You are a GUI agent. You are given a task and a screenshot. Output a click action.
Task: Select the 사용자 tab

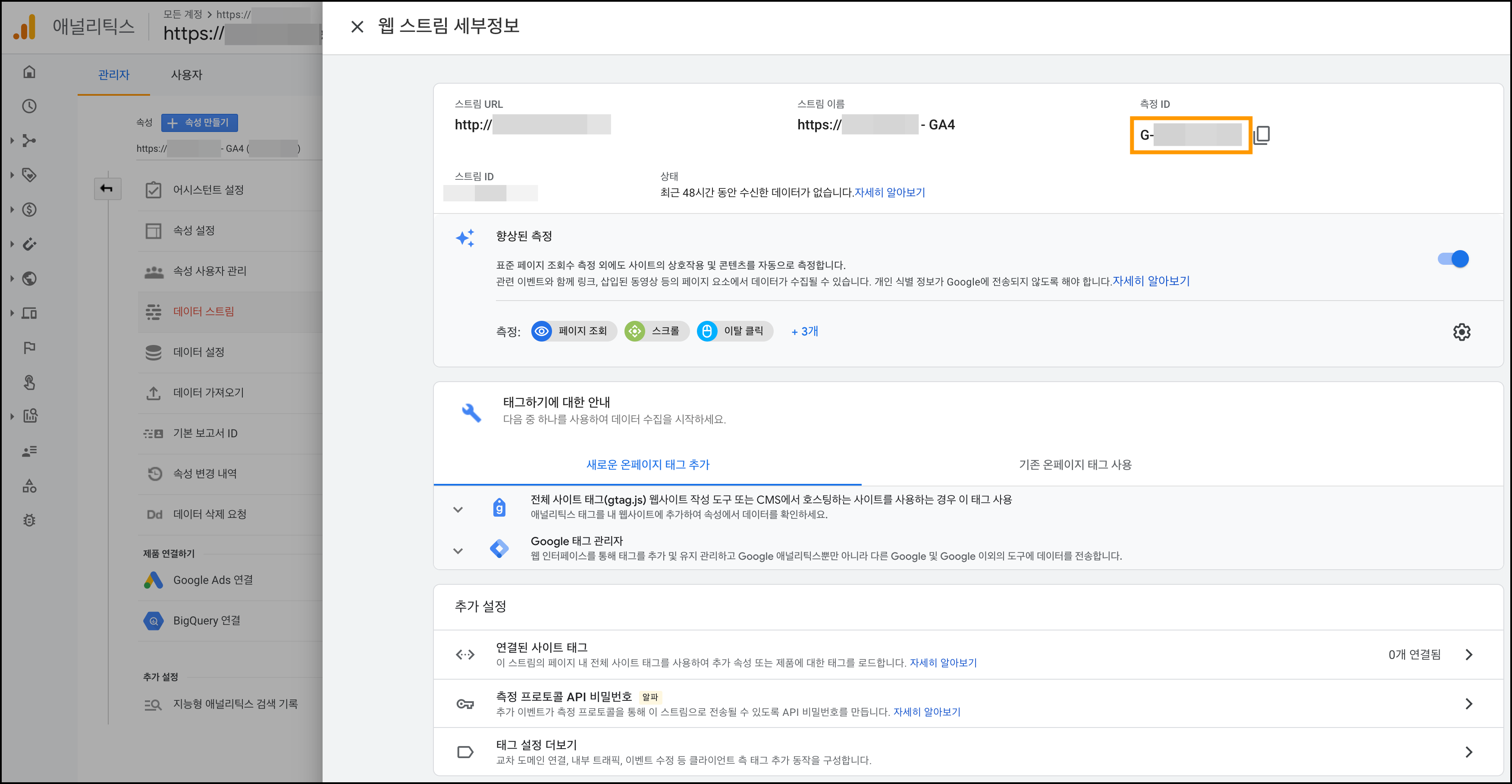pyautogui.click(x=186, y=75)
